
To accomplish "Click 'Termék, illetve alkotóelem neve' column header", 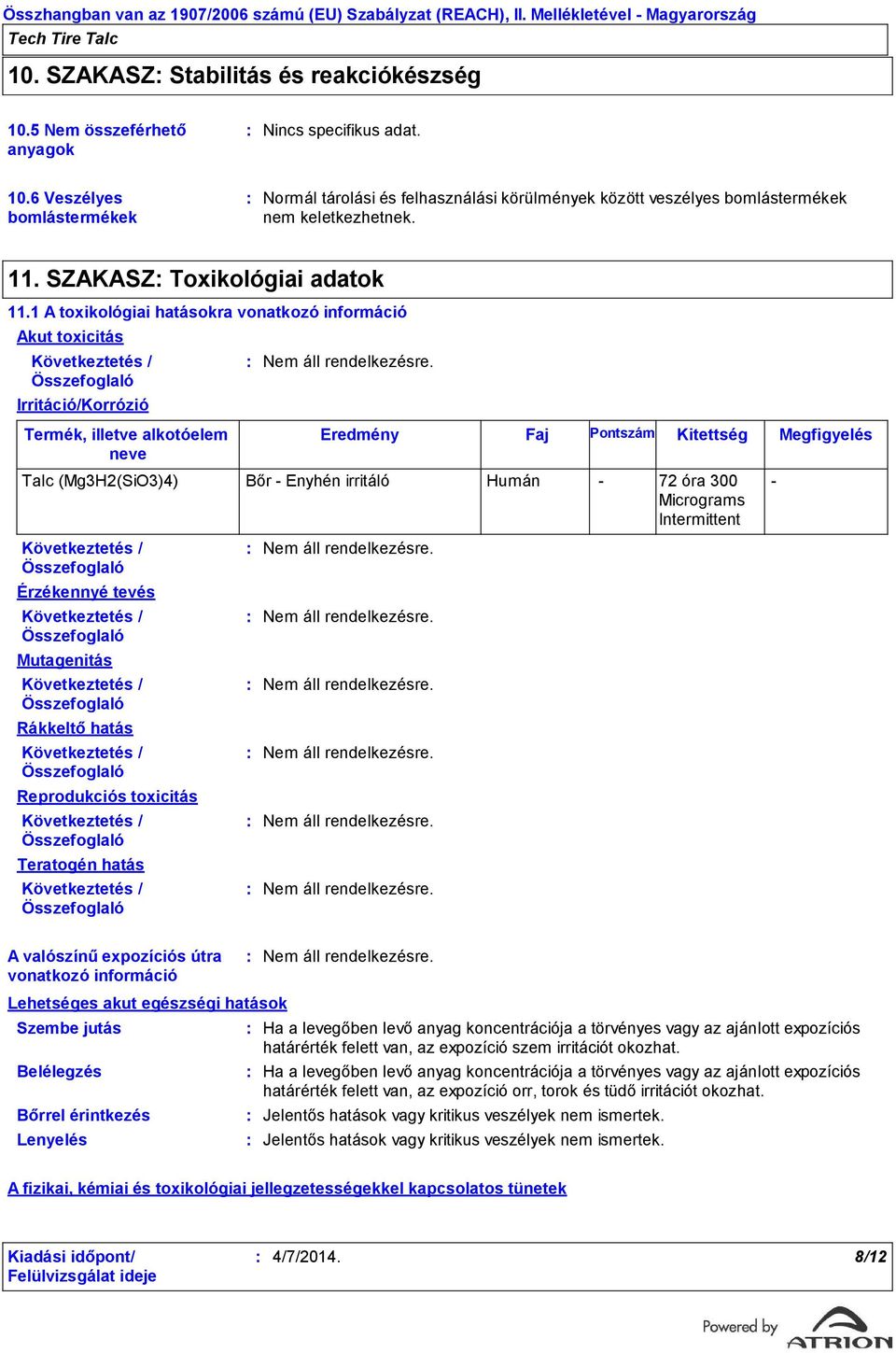I will [127, 444].
